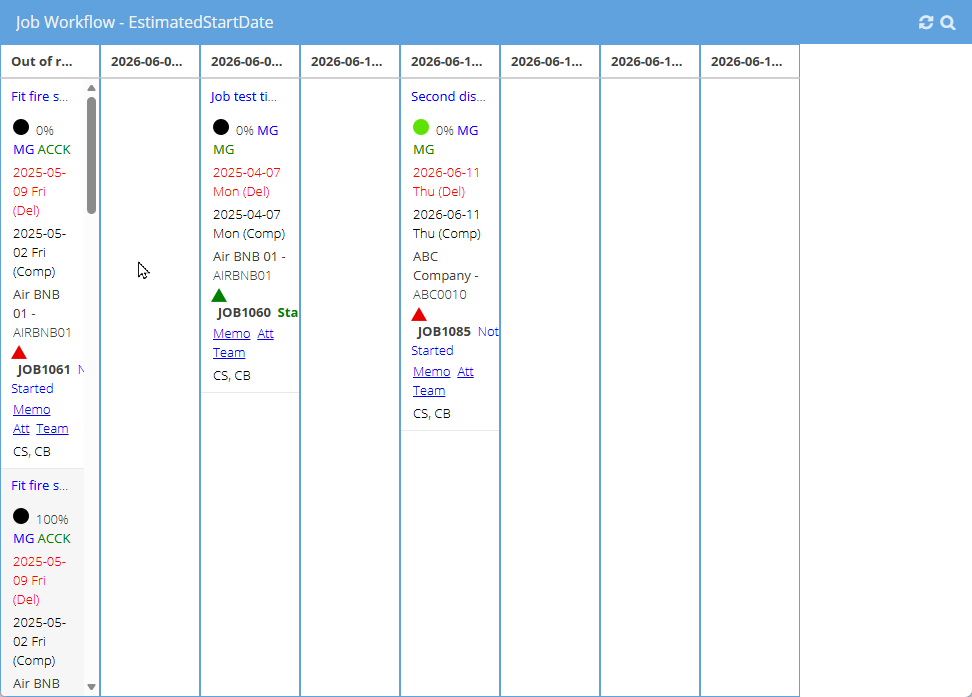Image resolution: width=972 pixels, height=697 pixels.
Task: Click 'Air BNB 01 - AIRBNB01' in JOB1060 card
Action: [249, 266]
